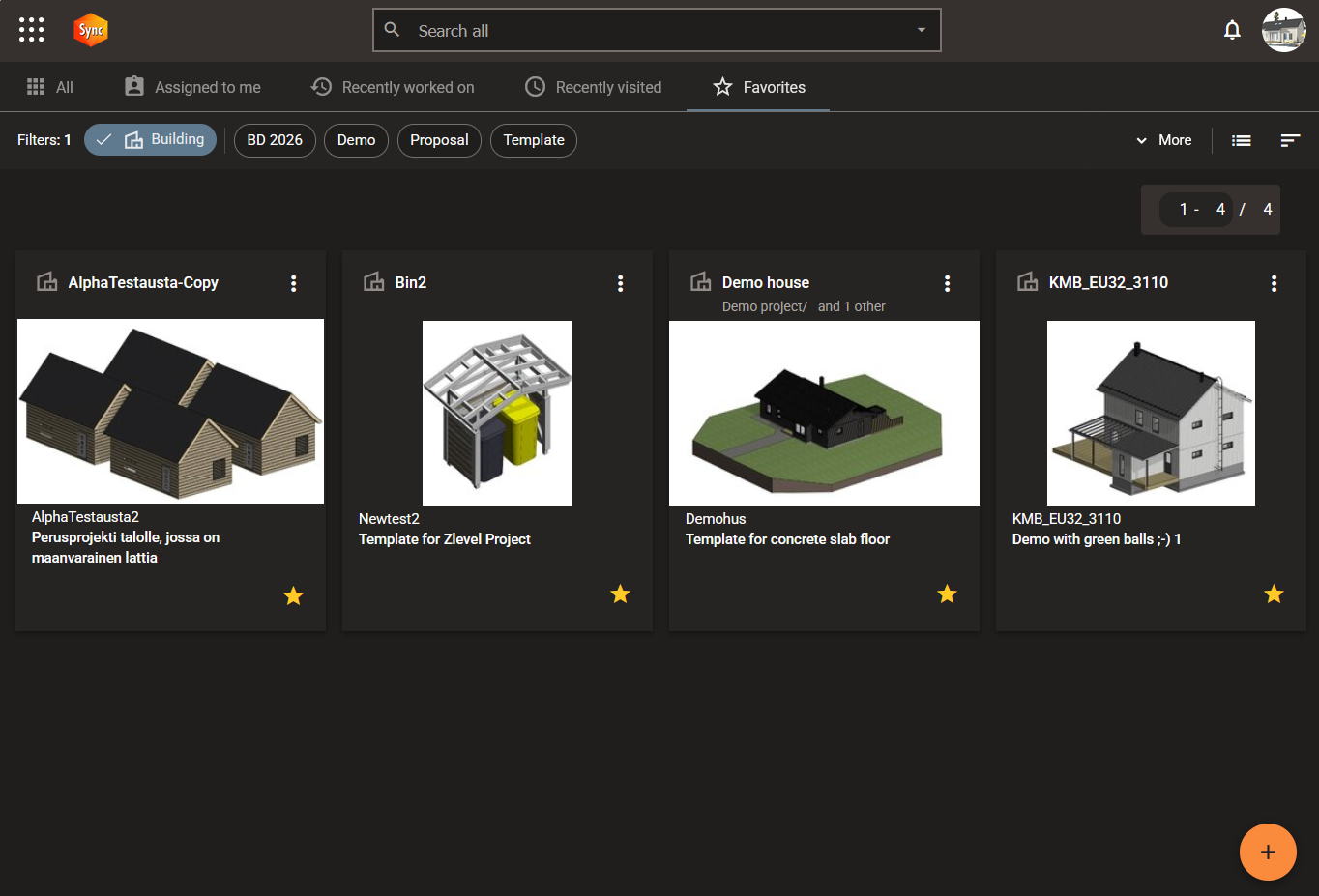Image resolution: width=1319 pixels, height=896 pixels.
Task: Click the orange Sync logo
Action: (91, 30)
